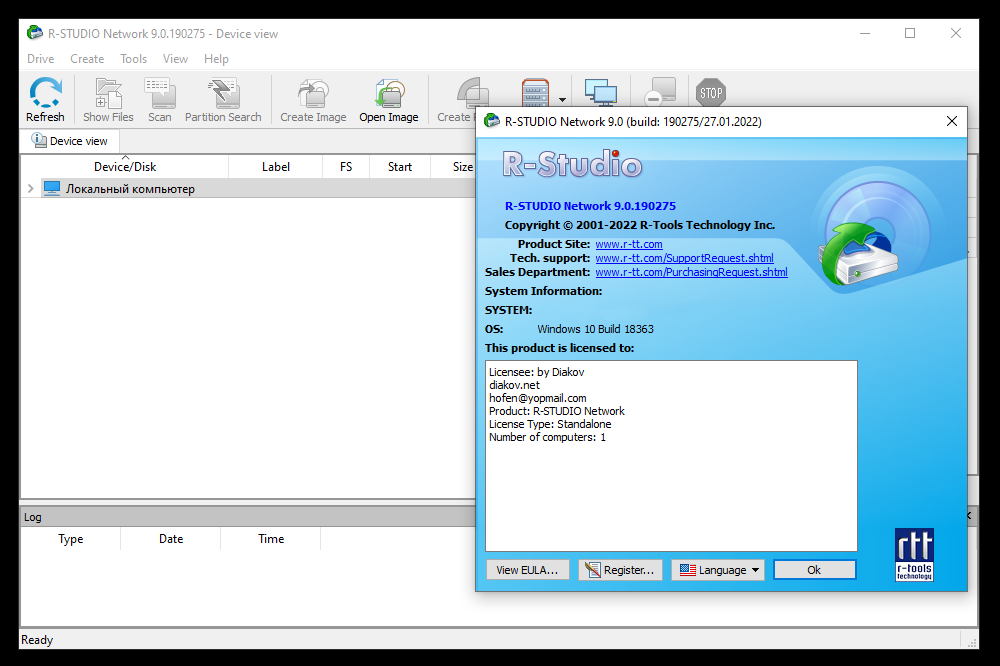
Task: Click the Start column header
Action: 400,166
